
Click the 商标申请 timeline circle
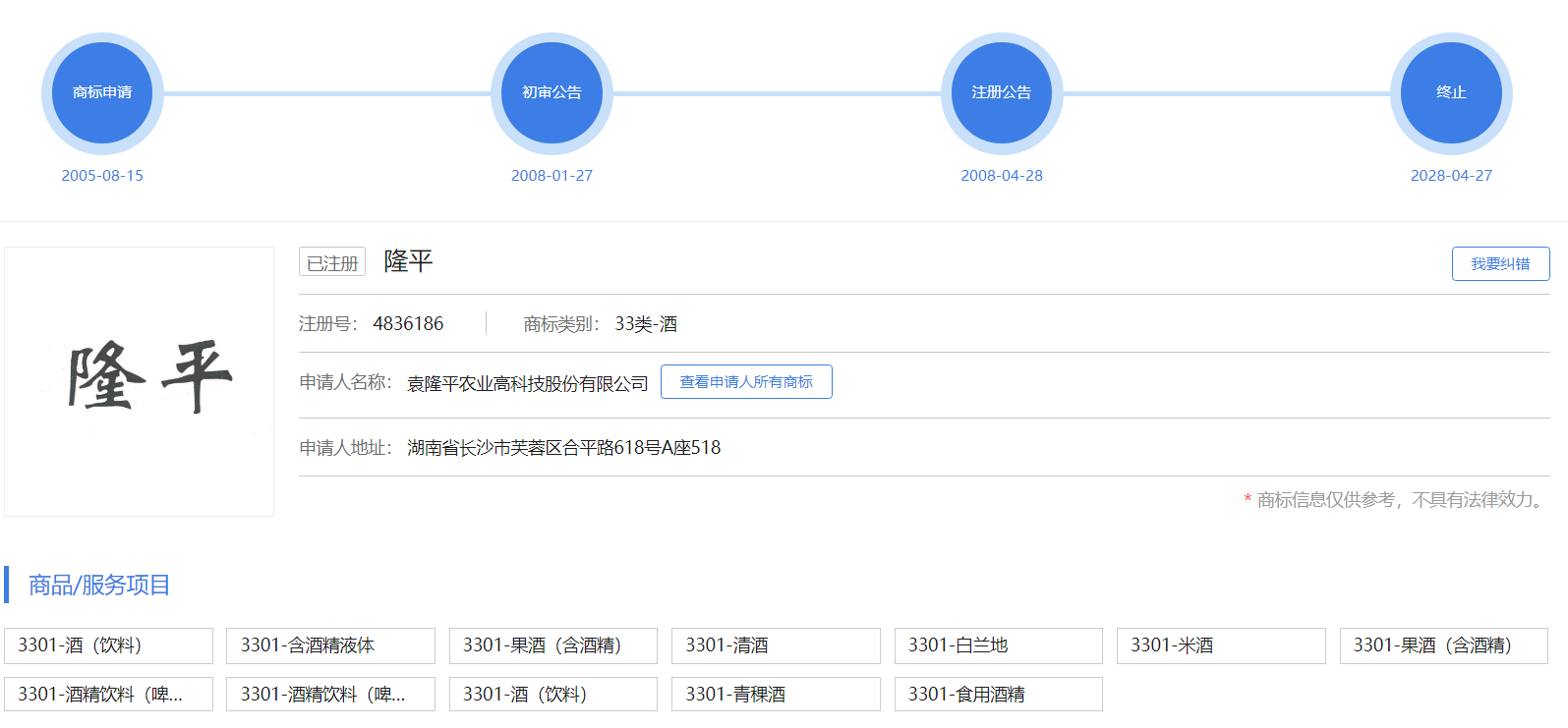pos(102,93)
